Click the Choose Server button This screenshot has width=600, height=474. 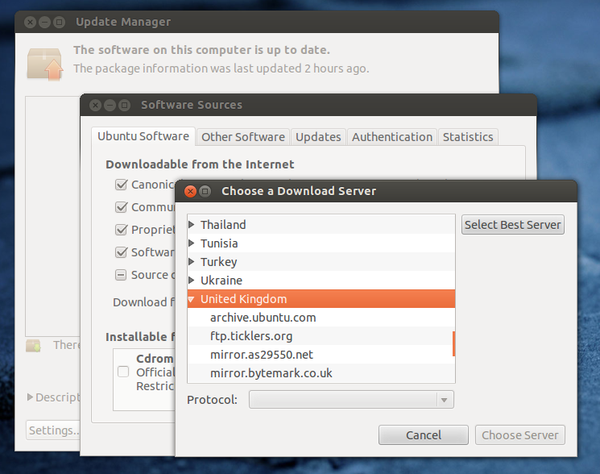tap(520, 435)
